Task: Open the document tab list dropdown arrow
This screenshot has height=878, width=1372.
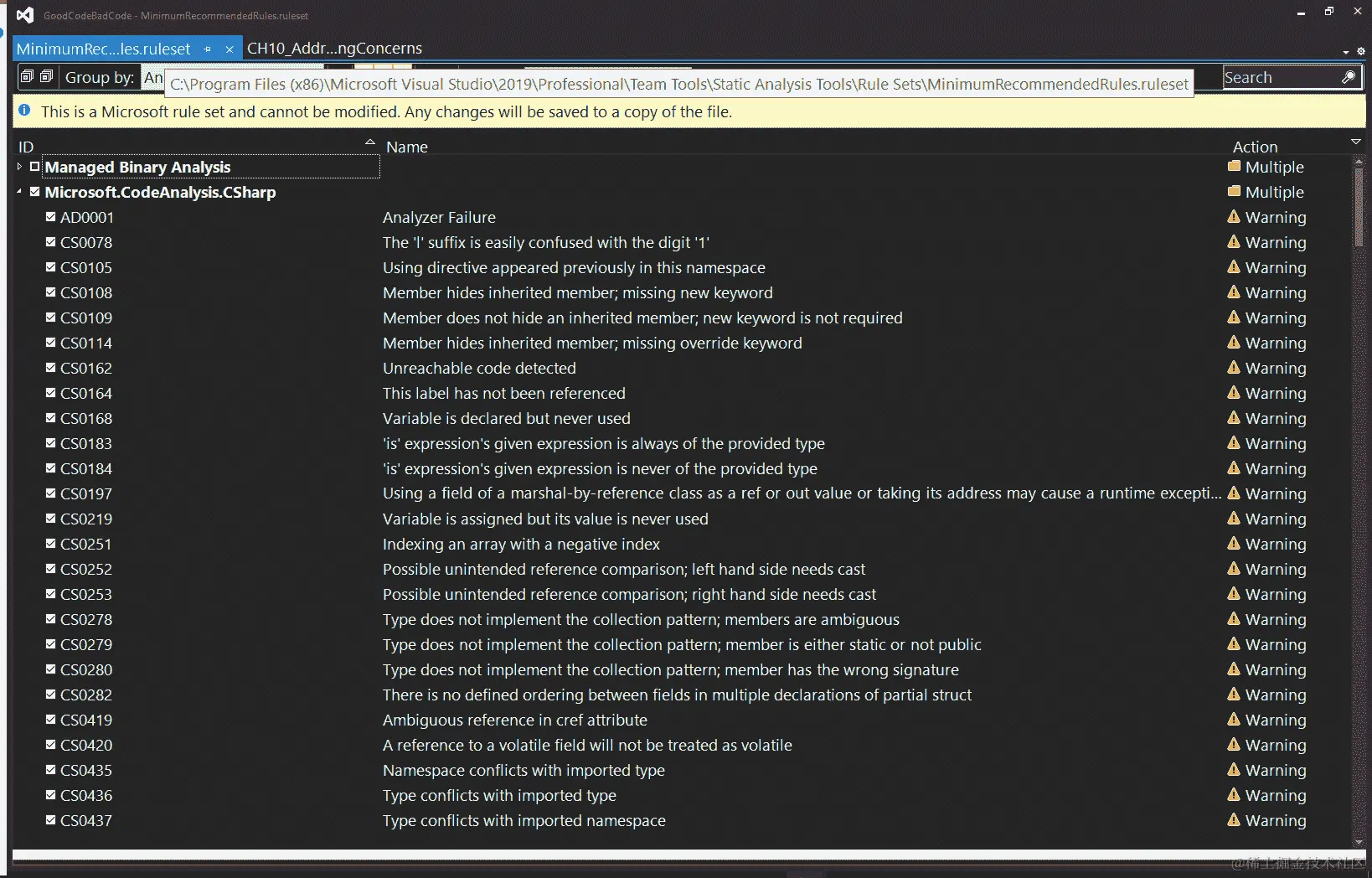Action: pyautogui.click(x=1346, y=52)
